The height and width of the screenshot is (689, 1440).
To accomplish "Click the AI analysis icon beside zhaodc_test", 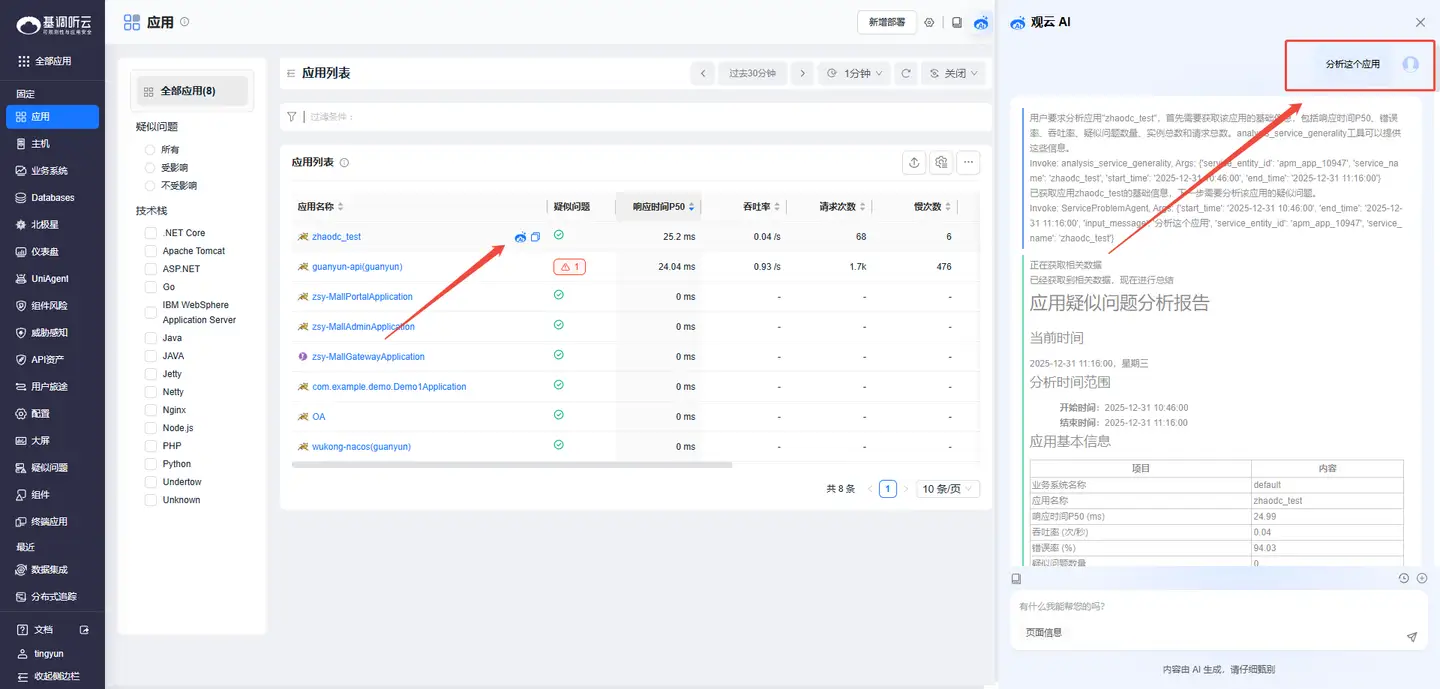I will pyautogui.click(x=520, y=237).
